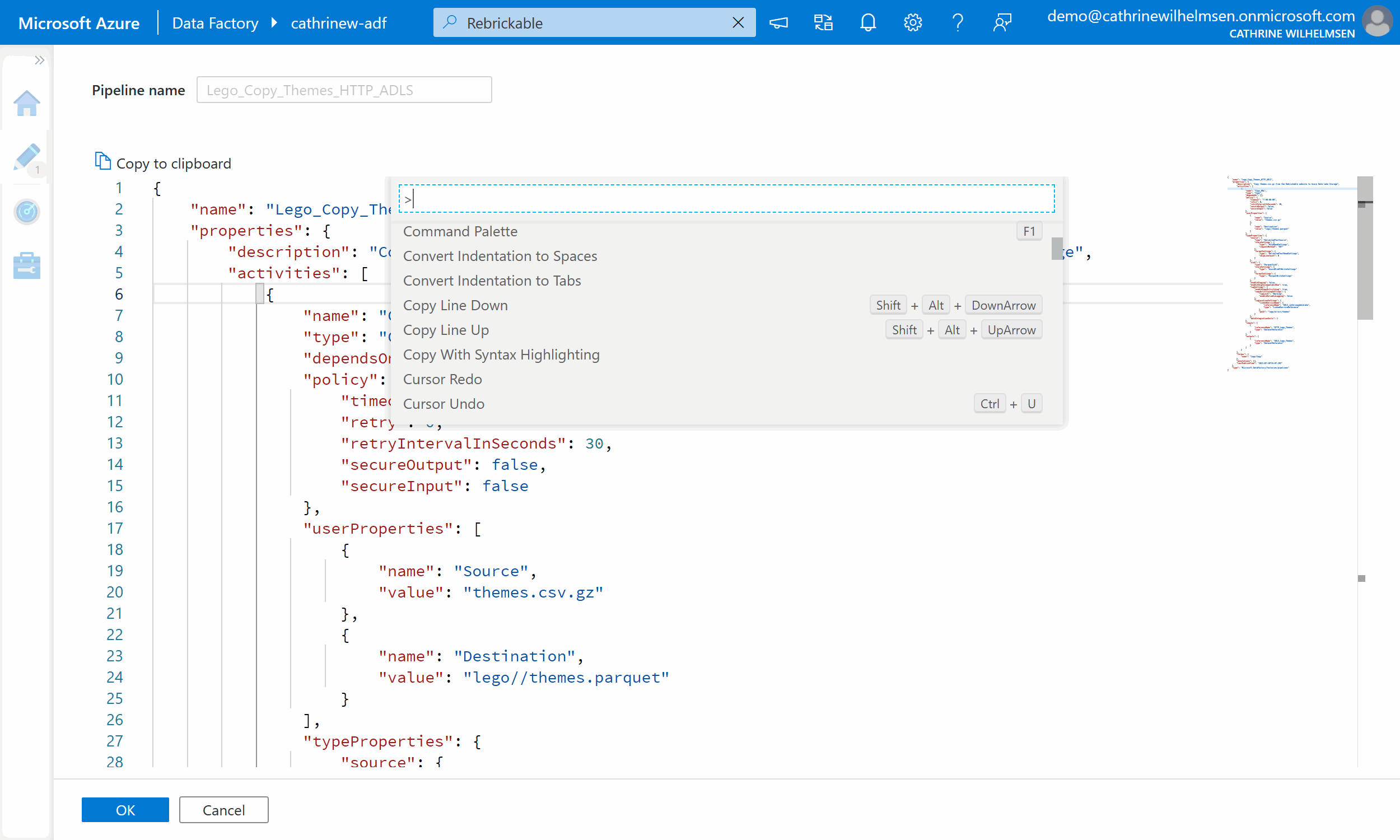Choose the Cursor Undo command
Viewport: 1400px width, 840px height.
[x=443, y=404]
